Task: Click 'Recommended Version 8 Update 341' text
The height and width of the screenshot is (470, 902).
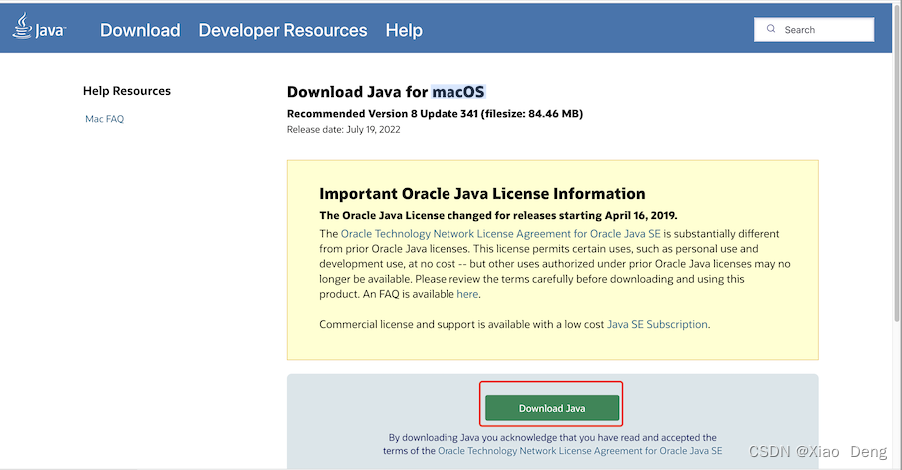Action: [x=382, y=113]
